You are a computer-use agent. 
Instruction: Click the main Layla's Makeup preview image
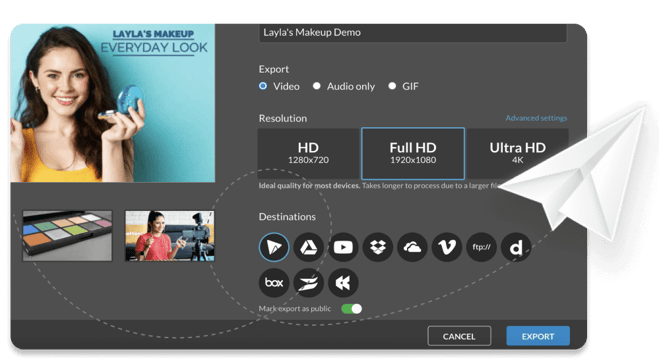(113, 103)
